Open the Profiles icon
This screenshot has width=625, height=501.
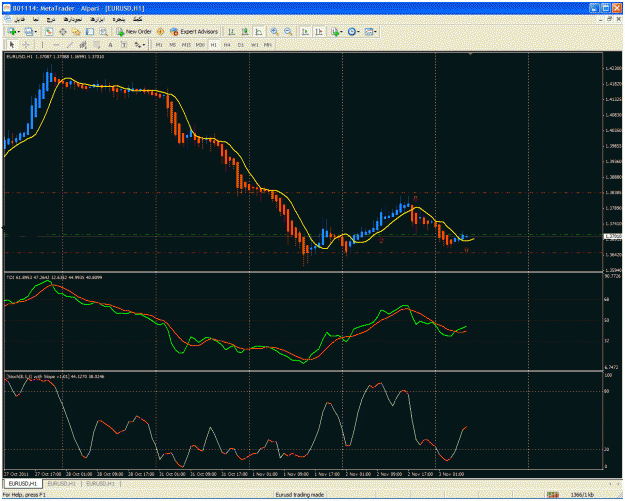29,31
